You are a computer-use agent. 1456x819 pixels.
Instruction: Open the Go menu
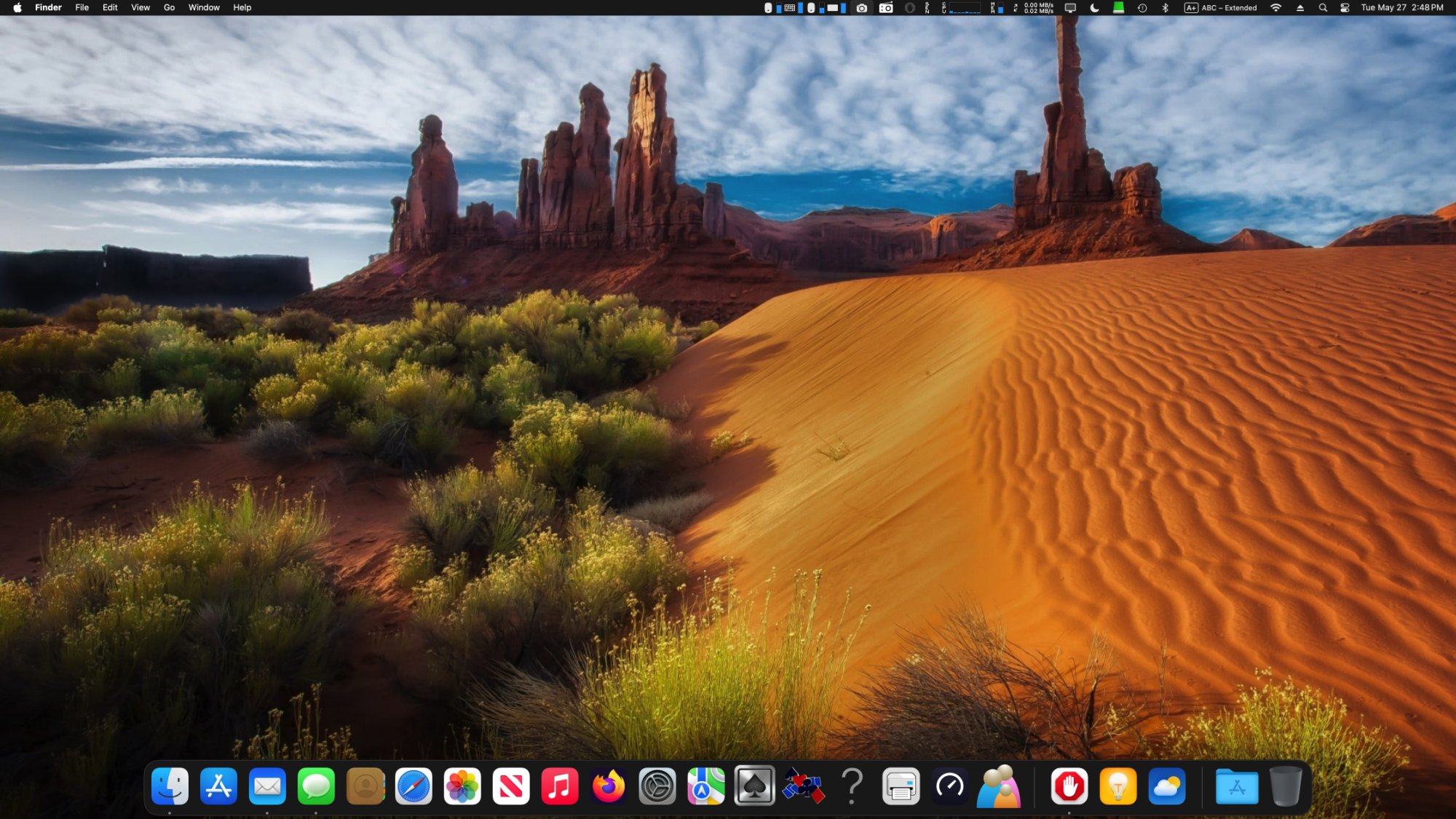coord(169,8)
